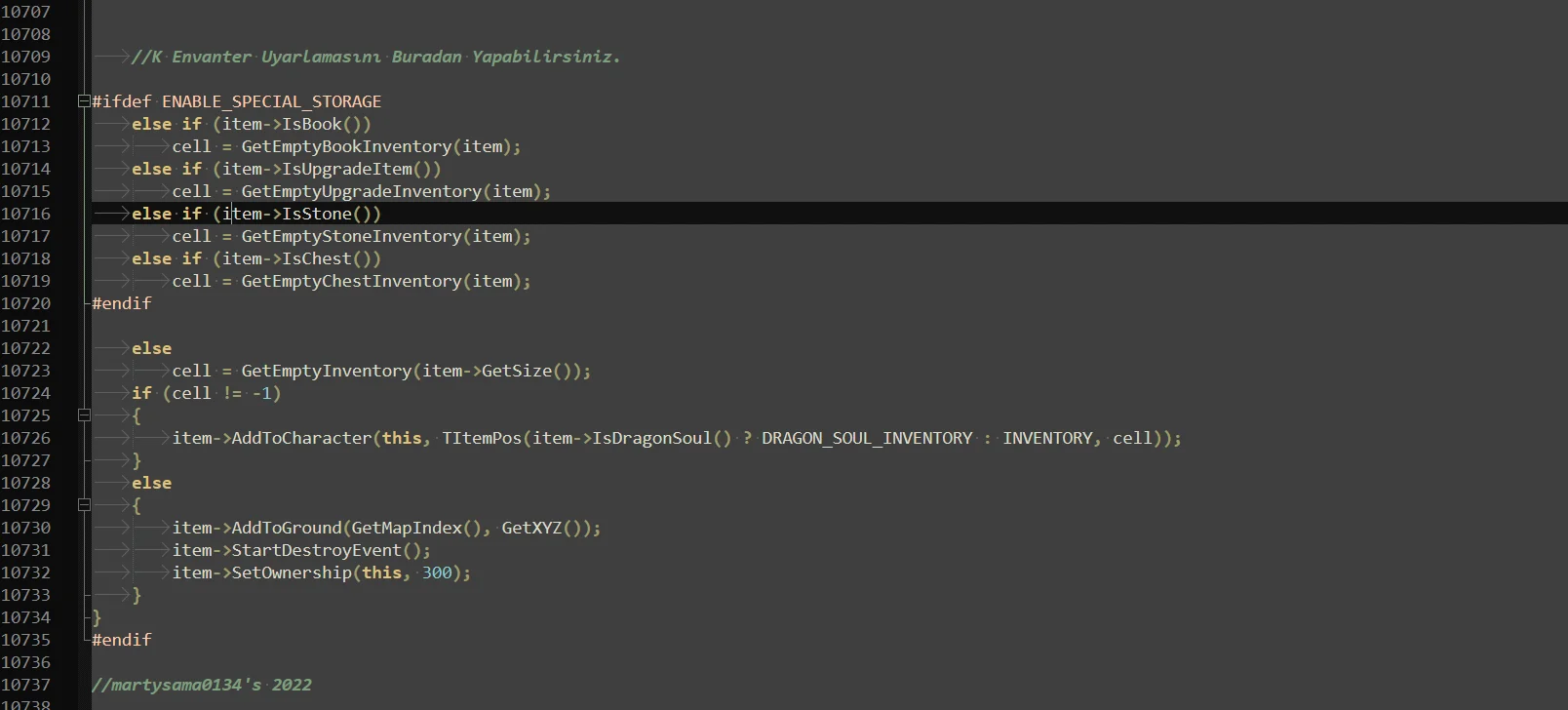The image size is (1568, 710).
Task: Click the martysama0134's 2022 comment
Action: click(x=202, y=685)
